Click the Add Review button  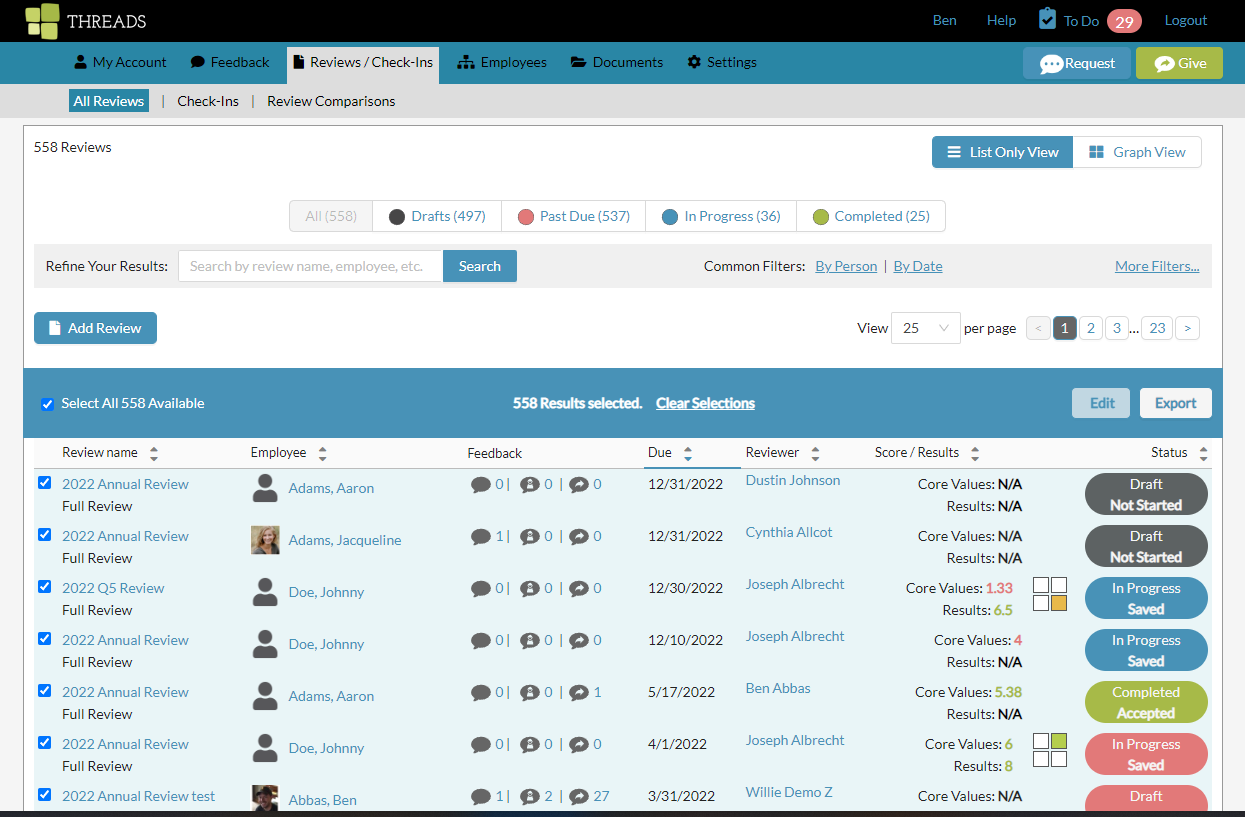(95, 328)
